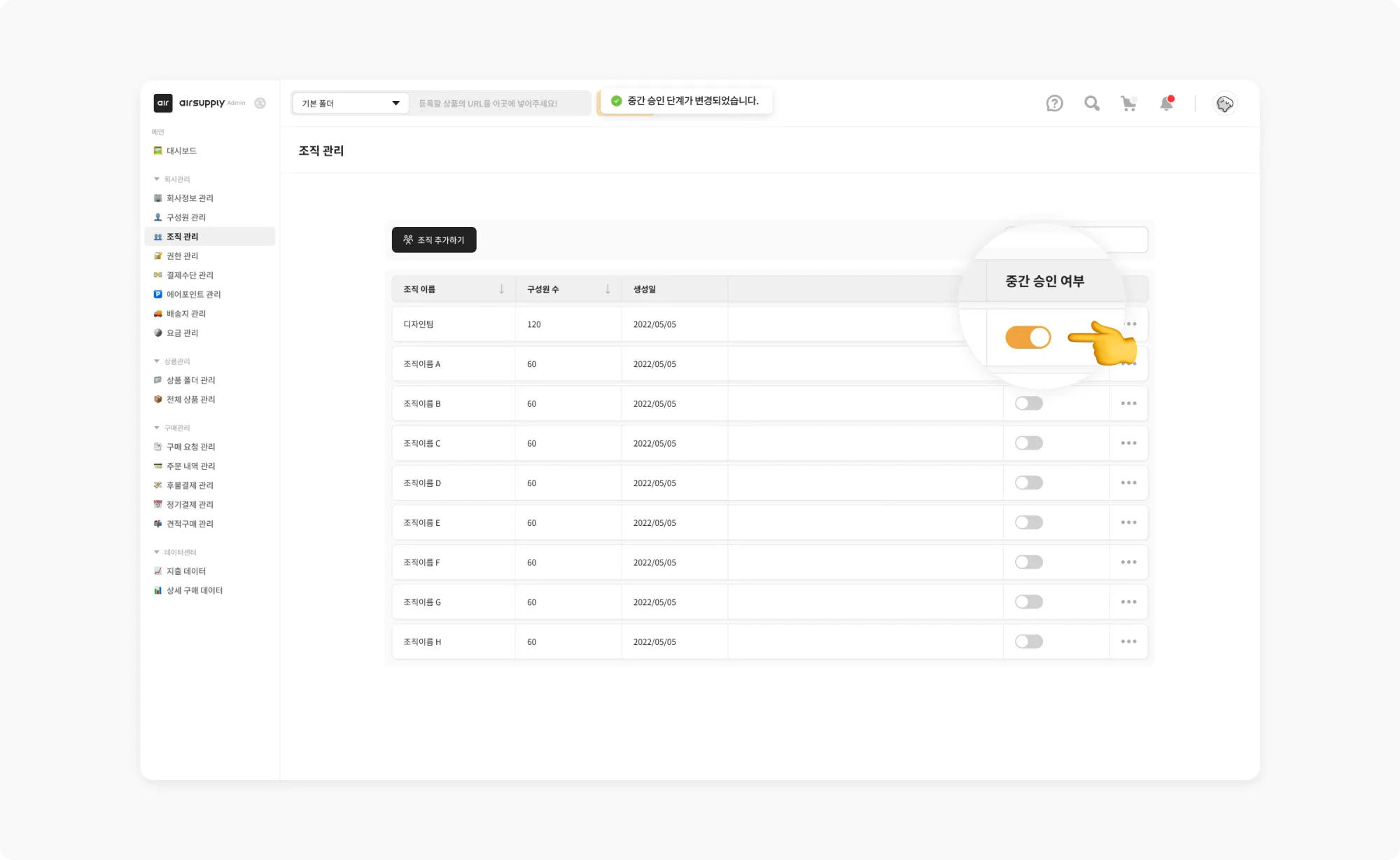Sort by 조직 이름 column arrow
This screenshot has width=1400, height=860.
tap(501, 289)
